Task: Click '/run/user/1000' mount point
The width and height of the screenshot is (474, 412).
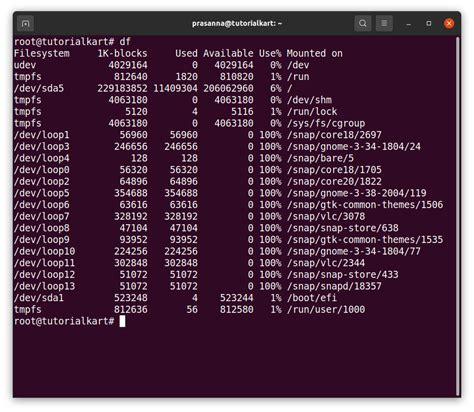Action: pyautogui.click(x=326, y=310)
